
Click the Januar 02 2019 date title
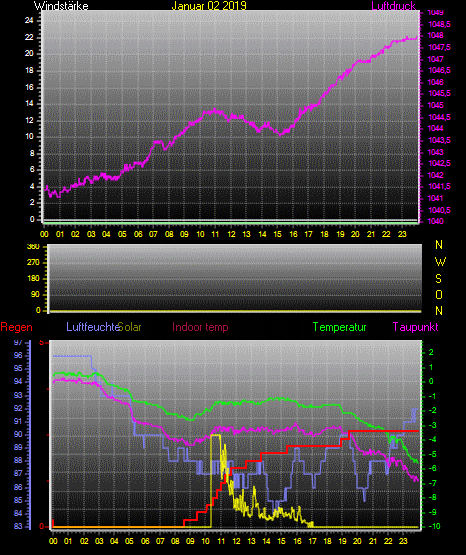[209, 6]
